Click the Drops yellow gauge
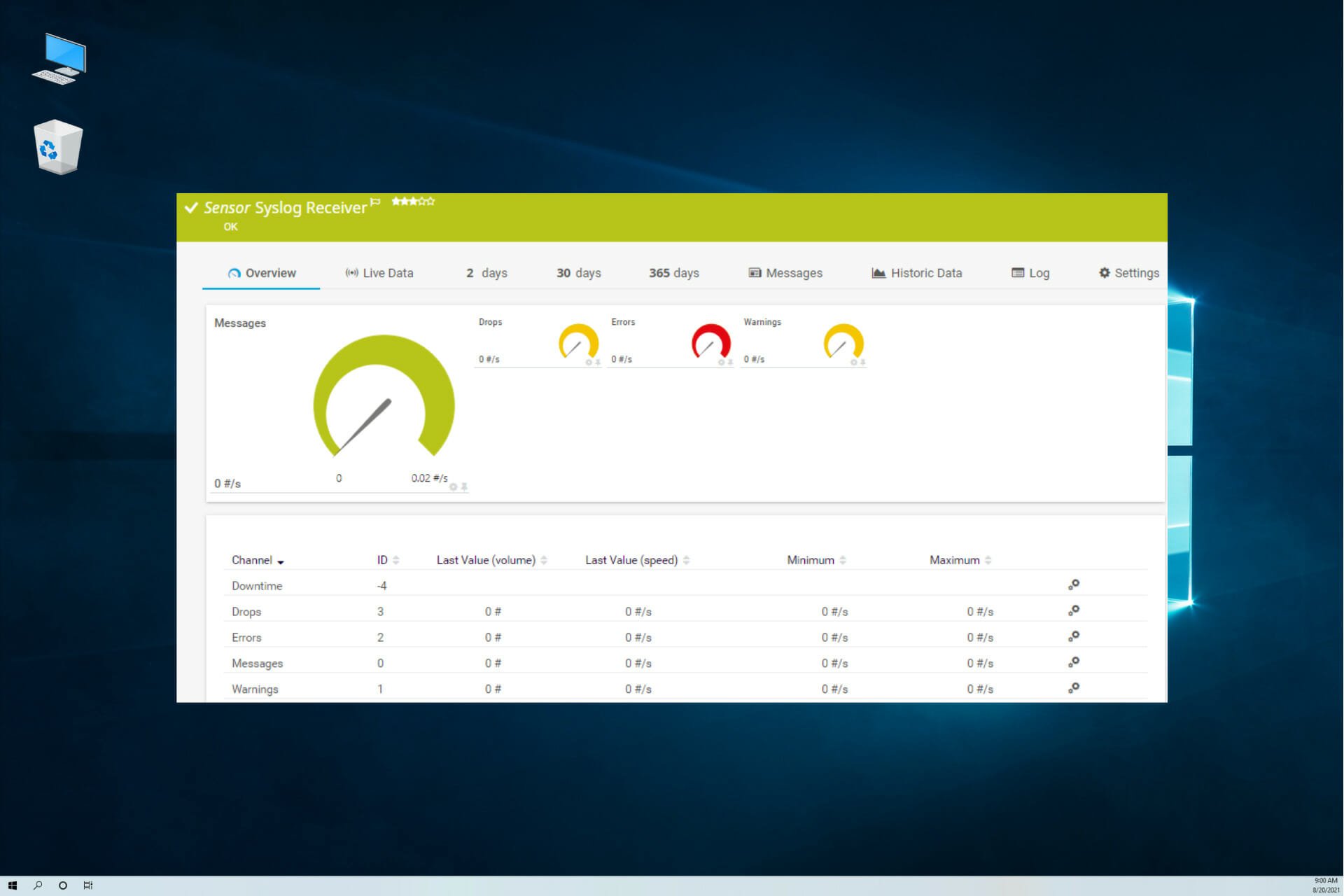Screen dimensions: 1344x896 578,342
